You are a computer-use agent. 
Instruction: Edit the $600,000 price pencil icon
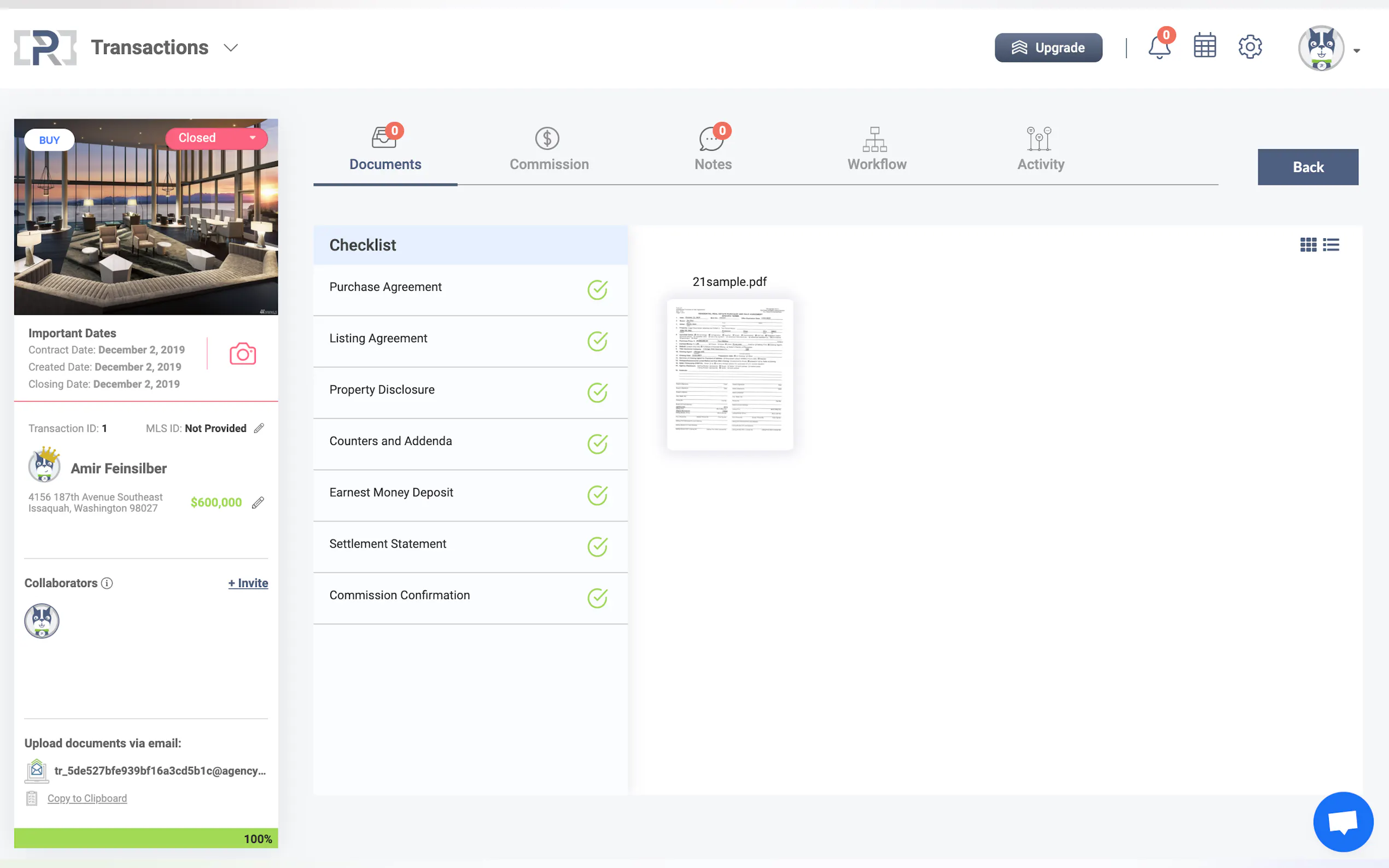pyautogui.click(x=258, y=502)
